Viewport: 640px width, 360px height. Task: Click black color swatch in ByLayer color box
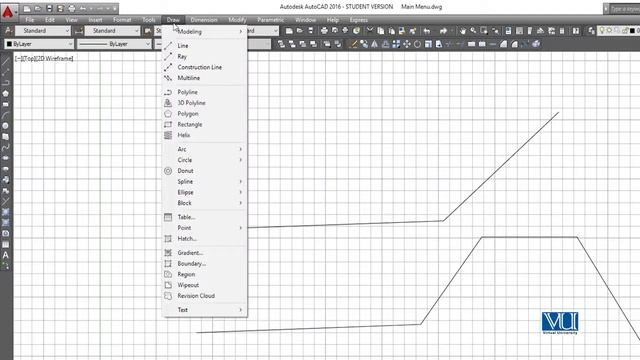9,44
